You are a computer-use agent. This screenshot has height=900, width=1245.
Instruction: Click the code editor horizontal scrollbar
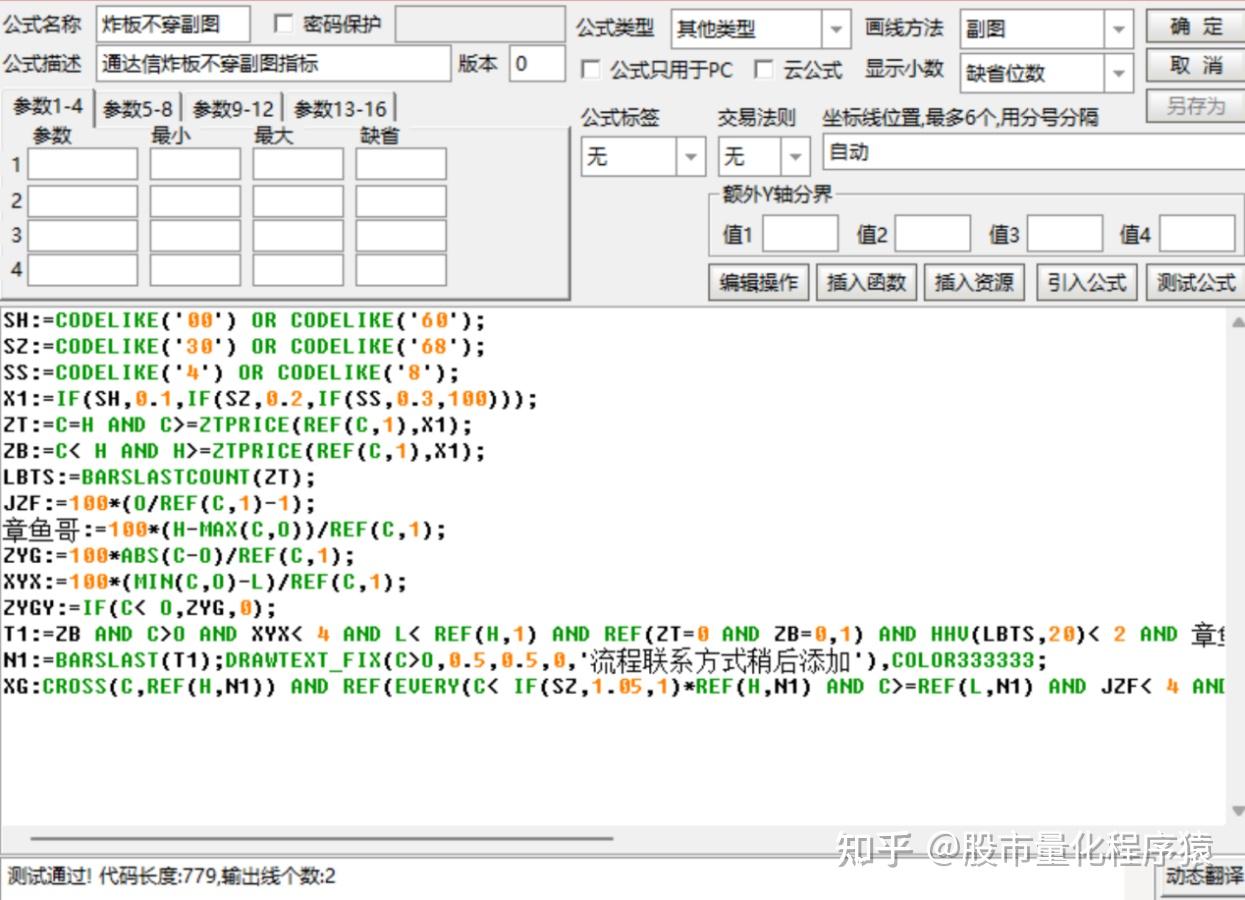[x=321, y=839]
